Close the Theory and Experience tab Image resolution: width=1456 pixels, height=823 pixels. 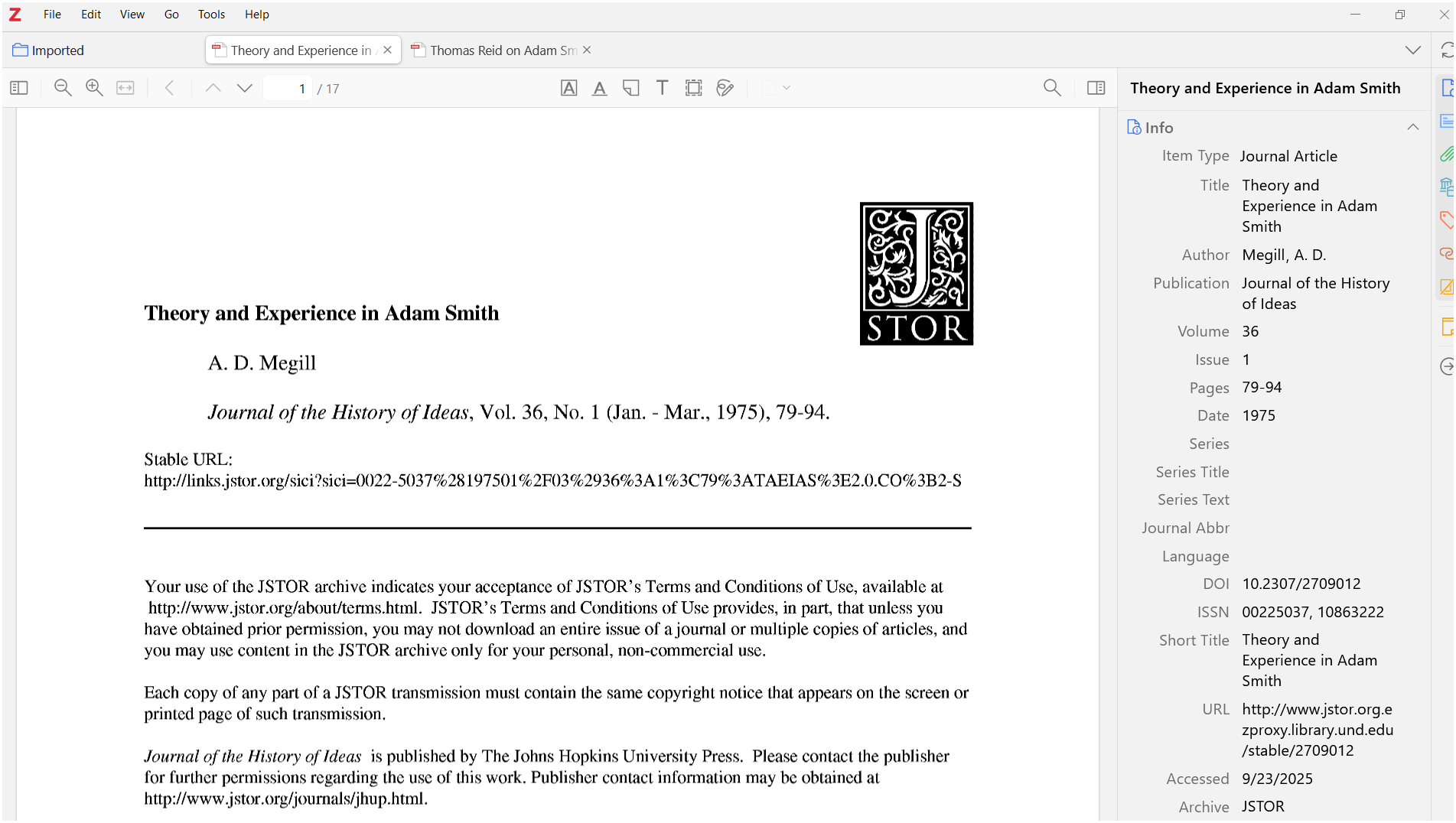click(x=388, y=50)
